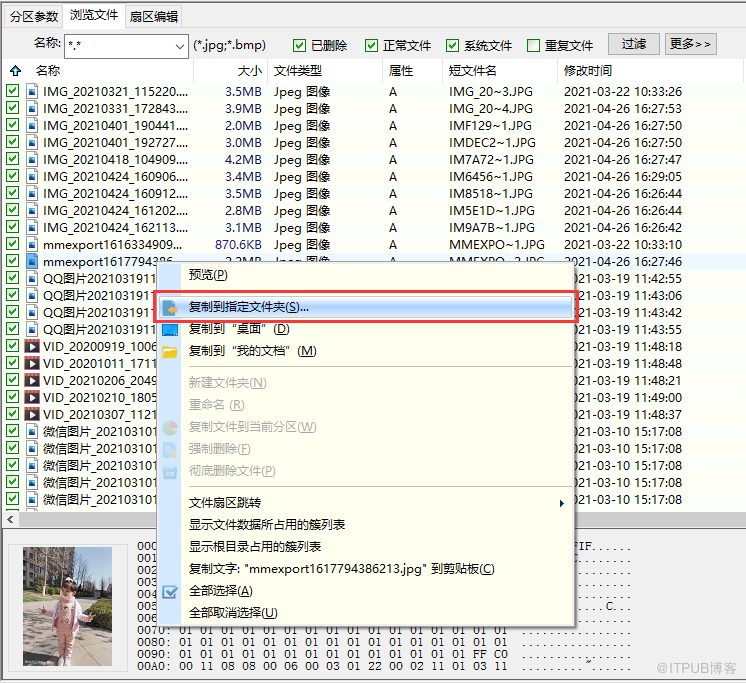This screenshot has width=746, height=683.
Task: Click the desktop icon in context menu
Action: [x=170, y=329]
